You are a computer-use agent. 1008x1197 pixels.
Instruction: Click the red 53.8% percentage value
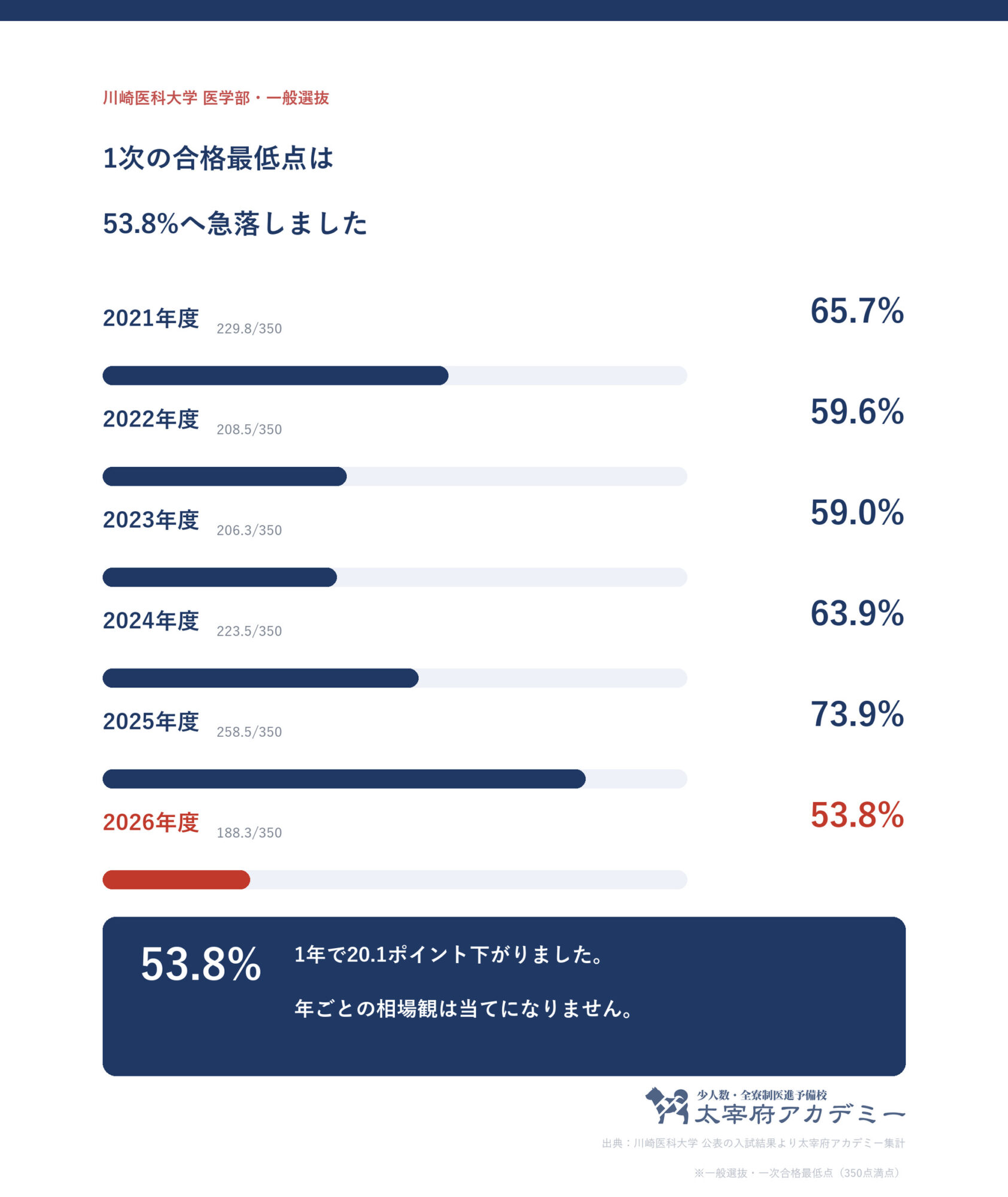pyautogui.click(x=857, y=815)
